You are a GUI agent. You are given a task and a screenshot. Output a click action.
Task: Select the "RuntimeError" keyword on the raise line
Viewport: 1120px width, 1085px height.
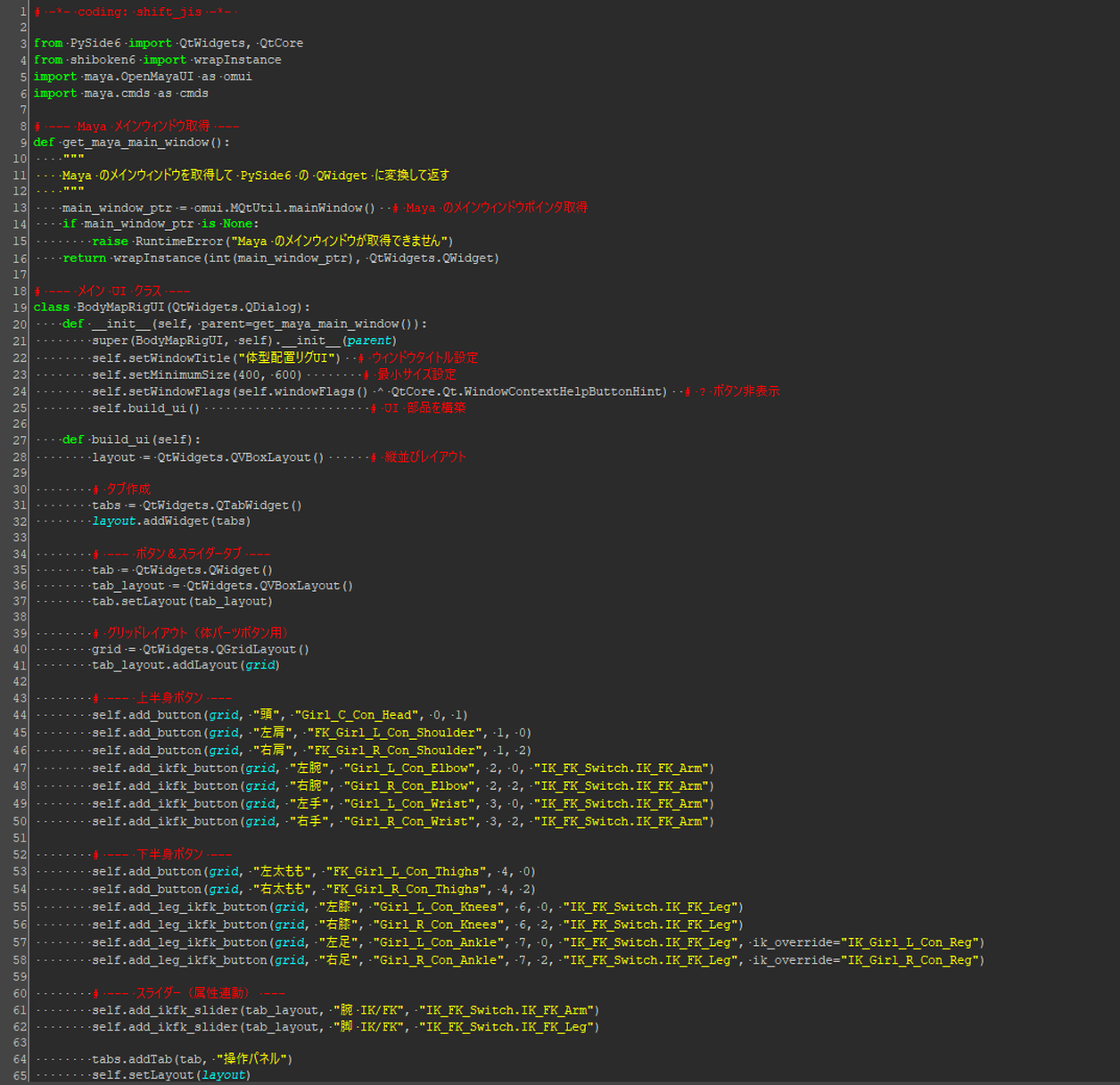[178, 241]
